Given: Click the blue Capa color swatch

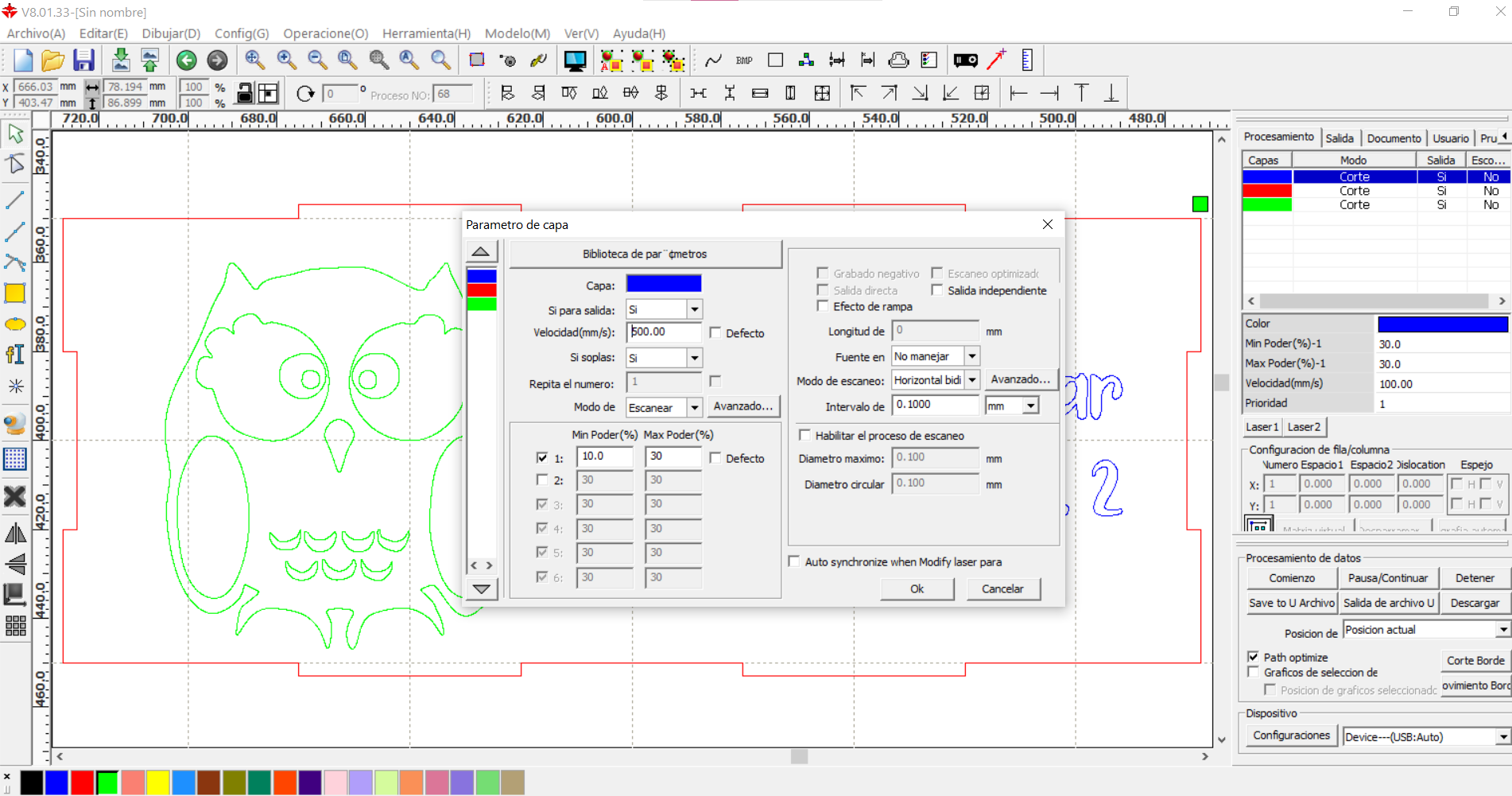Looking at the screenshot, I should 664,284.
